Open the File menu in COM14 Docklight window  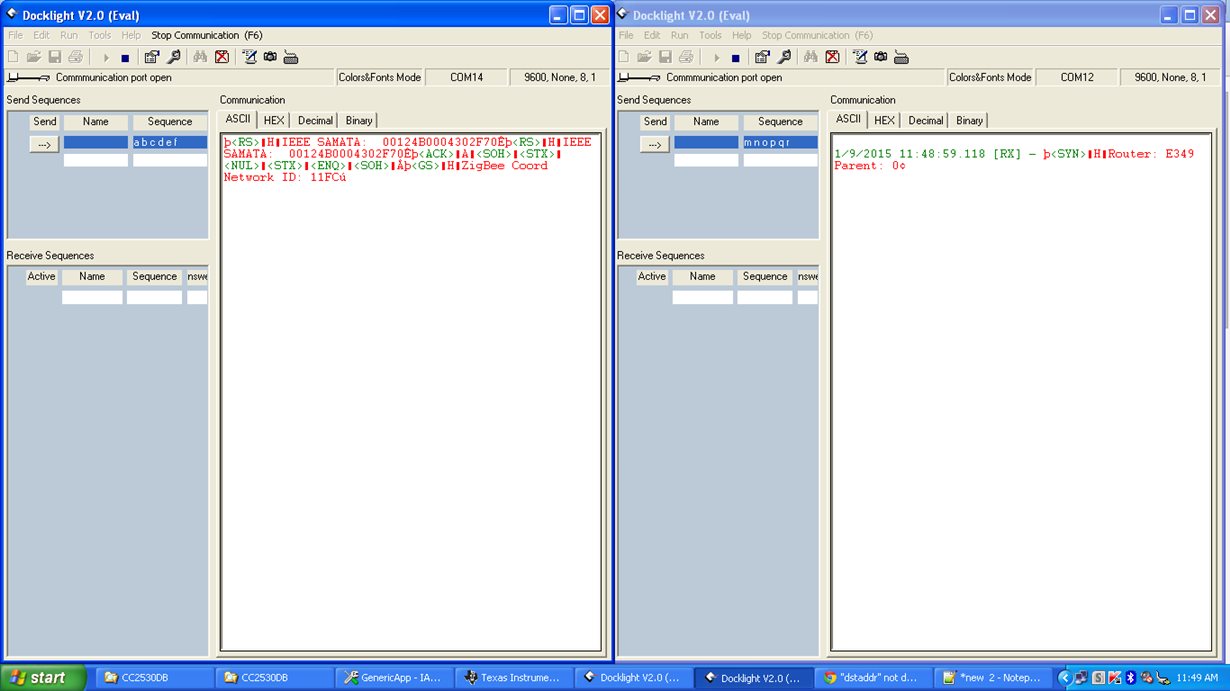pyautogui.click(x=15, y=35)
